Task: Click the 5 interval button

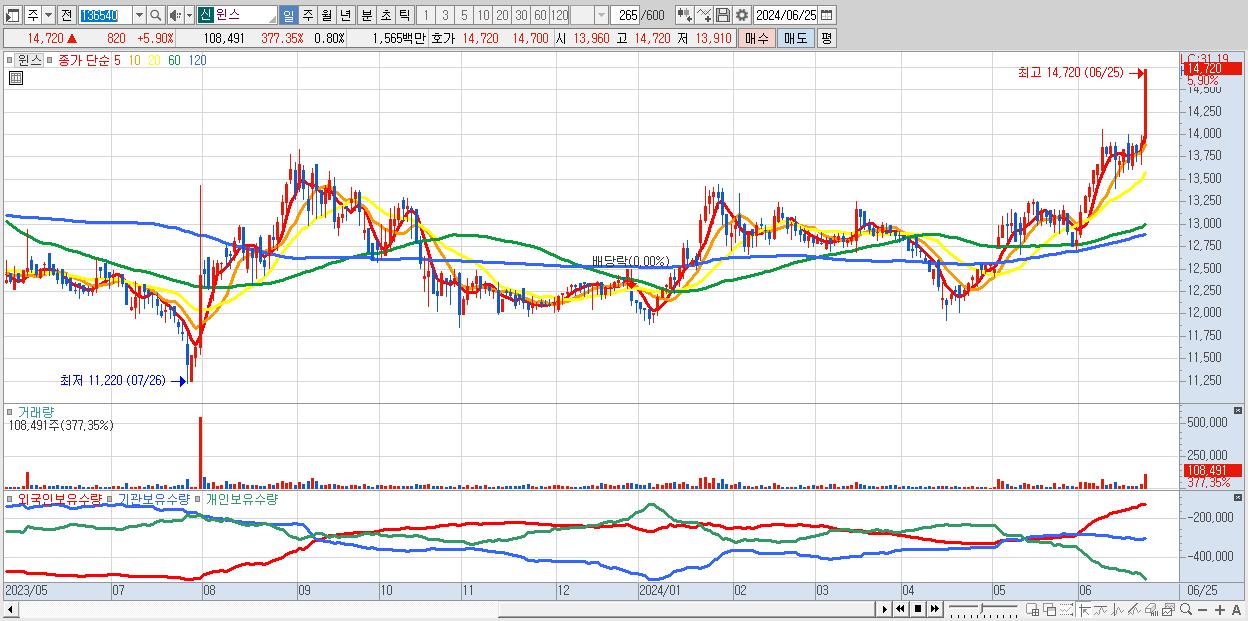Action: [x=464, y=15]
